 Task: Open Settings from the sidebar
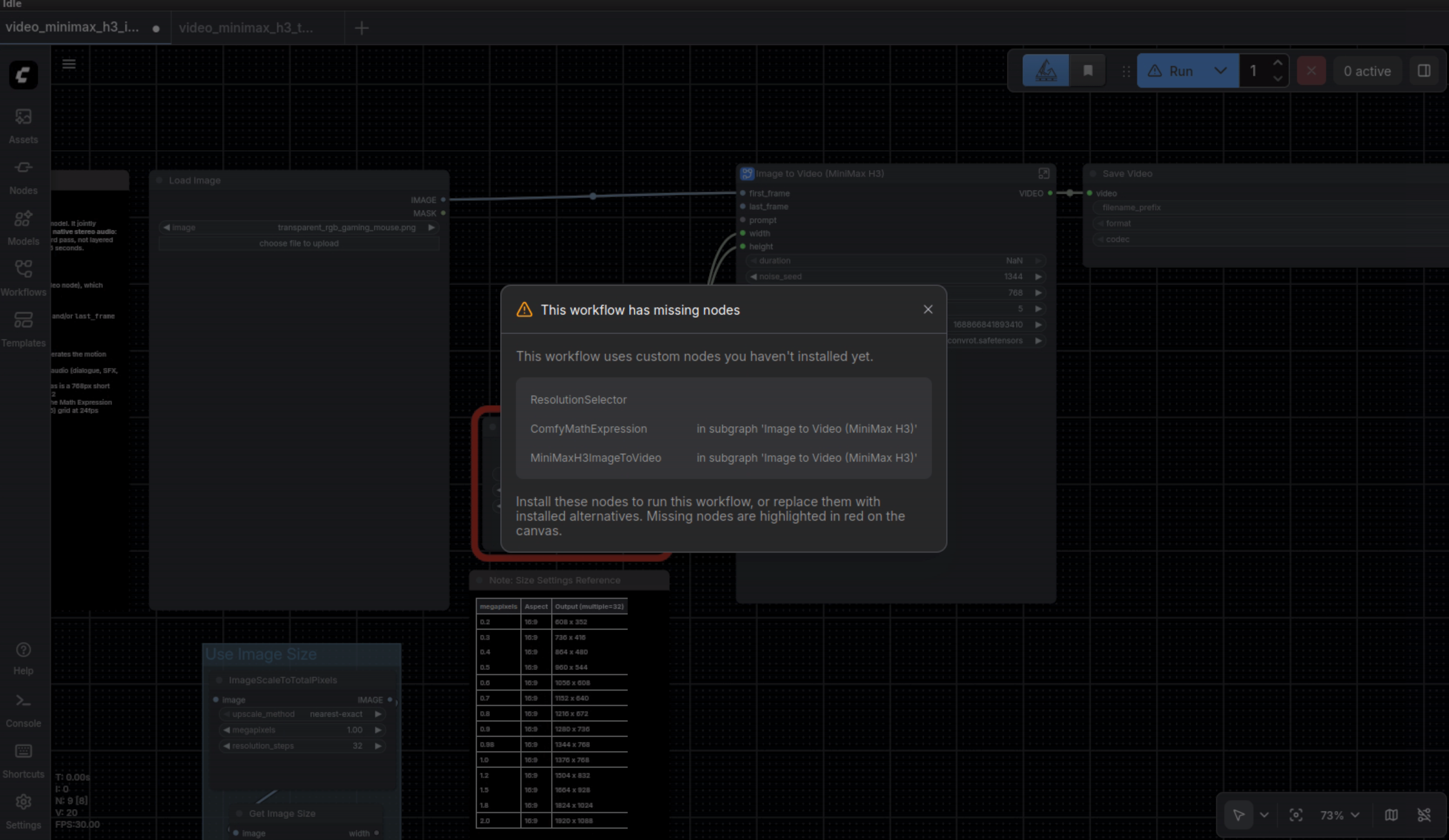click(x=23, y=812)
